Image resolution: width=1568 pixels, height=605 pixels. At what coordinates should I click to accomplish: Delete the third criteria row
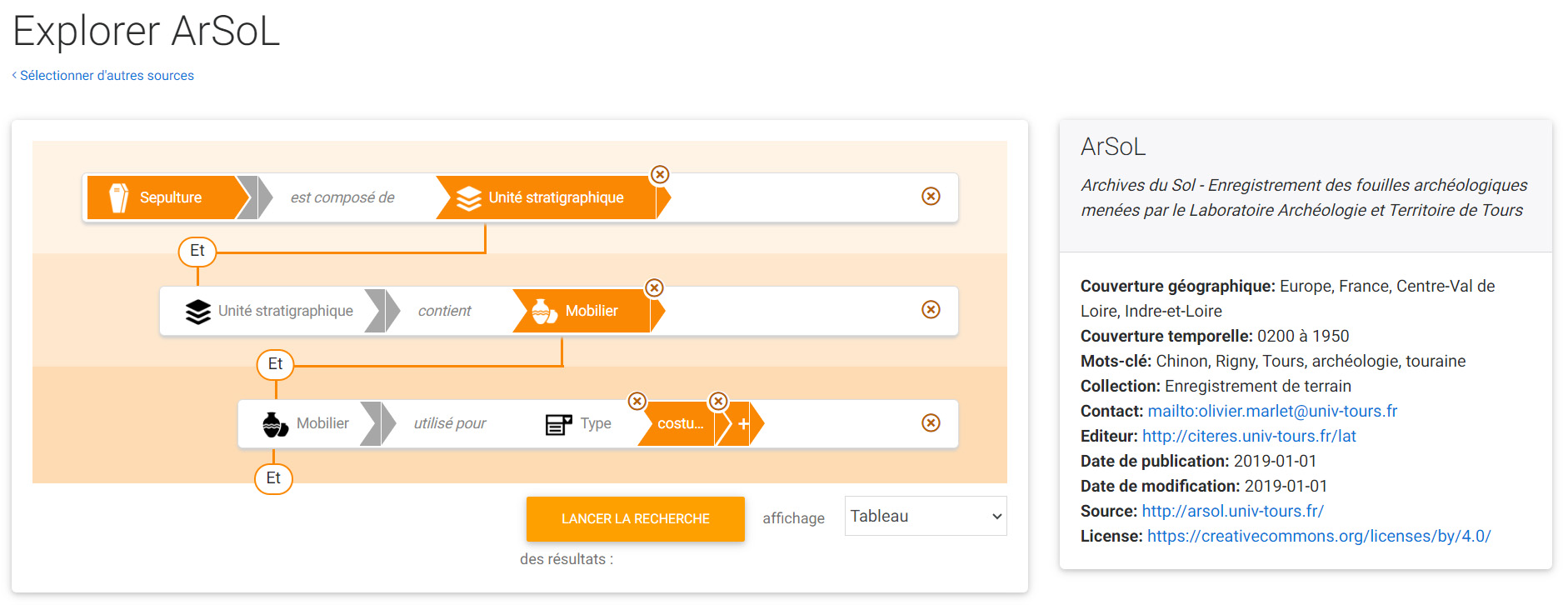931,422
